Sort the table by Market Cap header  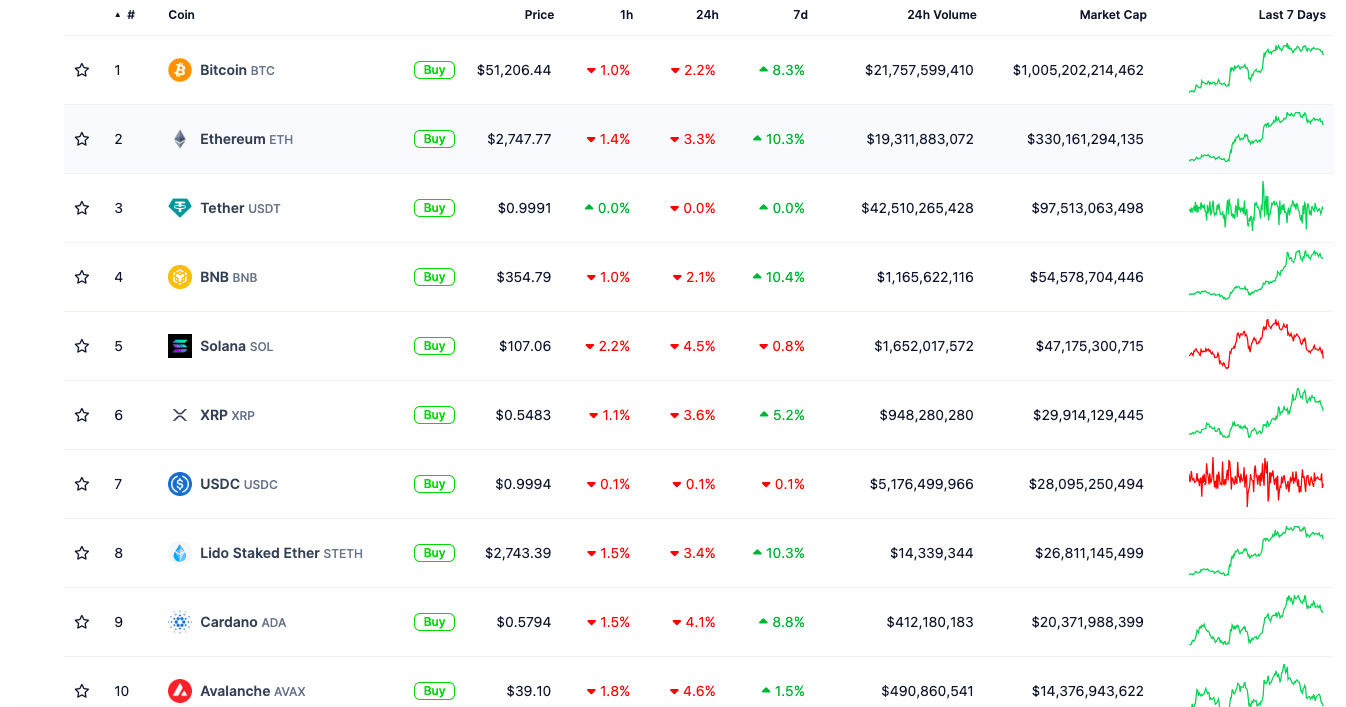coord(1113,15)
